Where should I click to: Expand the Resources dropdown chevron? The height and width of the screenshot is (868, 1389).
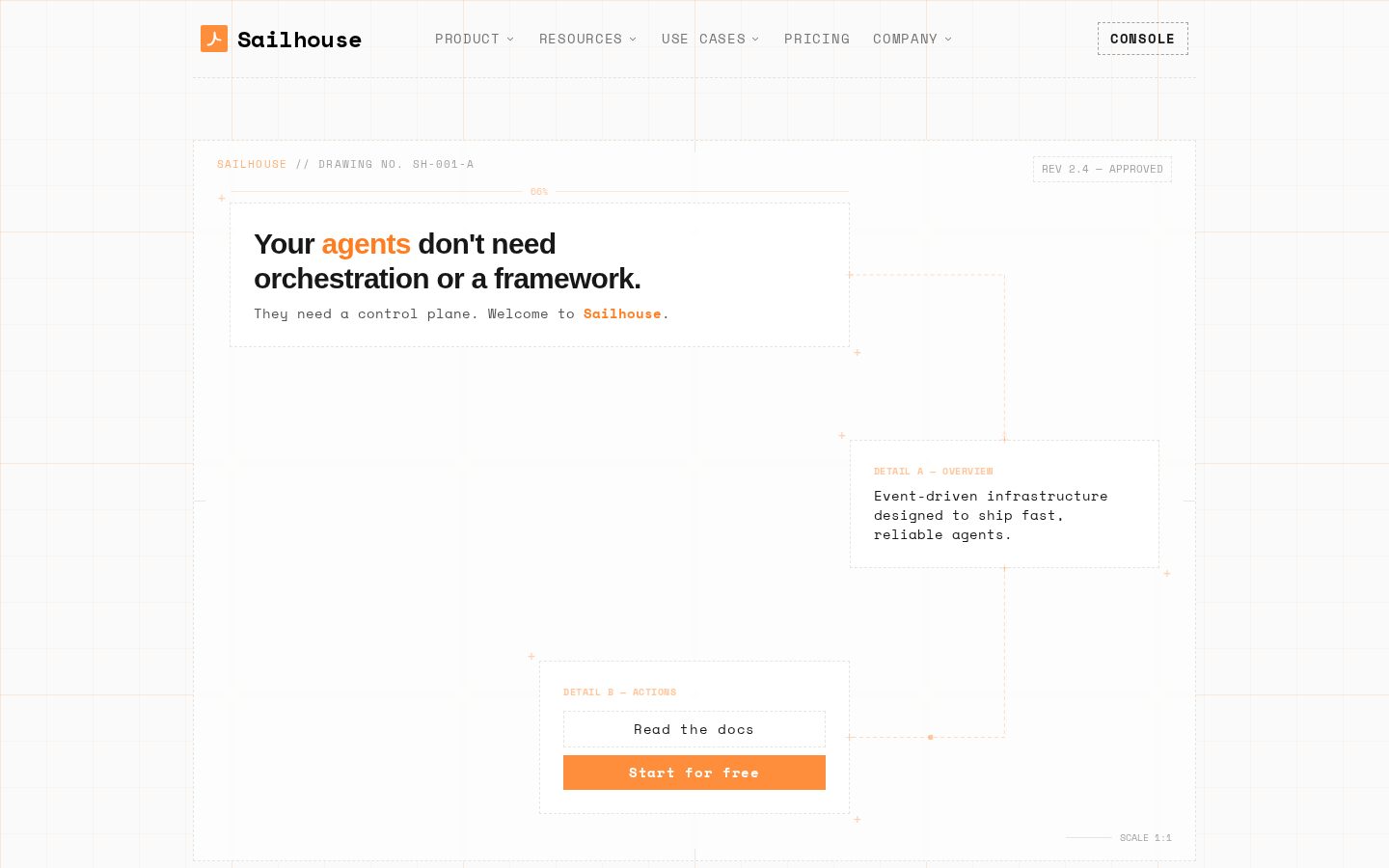[x=633, y=40]
